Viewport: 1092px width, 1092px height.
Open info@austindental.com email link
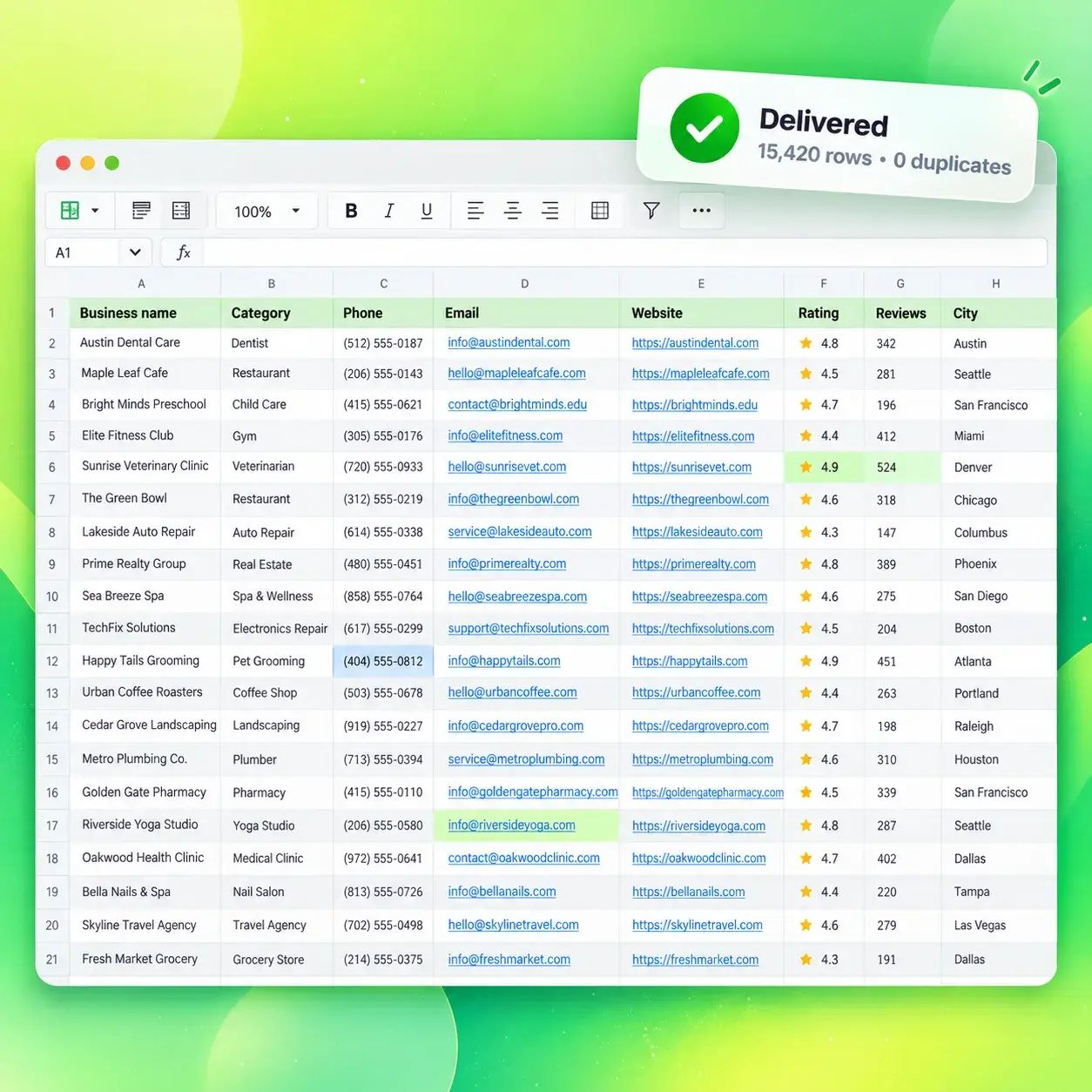click(509, 343)
